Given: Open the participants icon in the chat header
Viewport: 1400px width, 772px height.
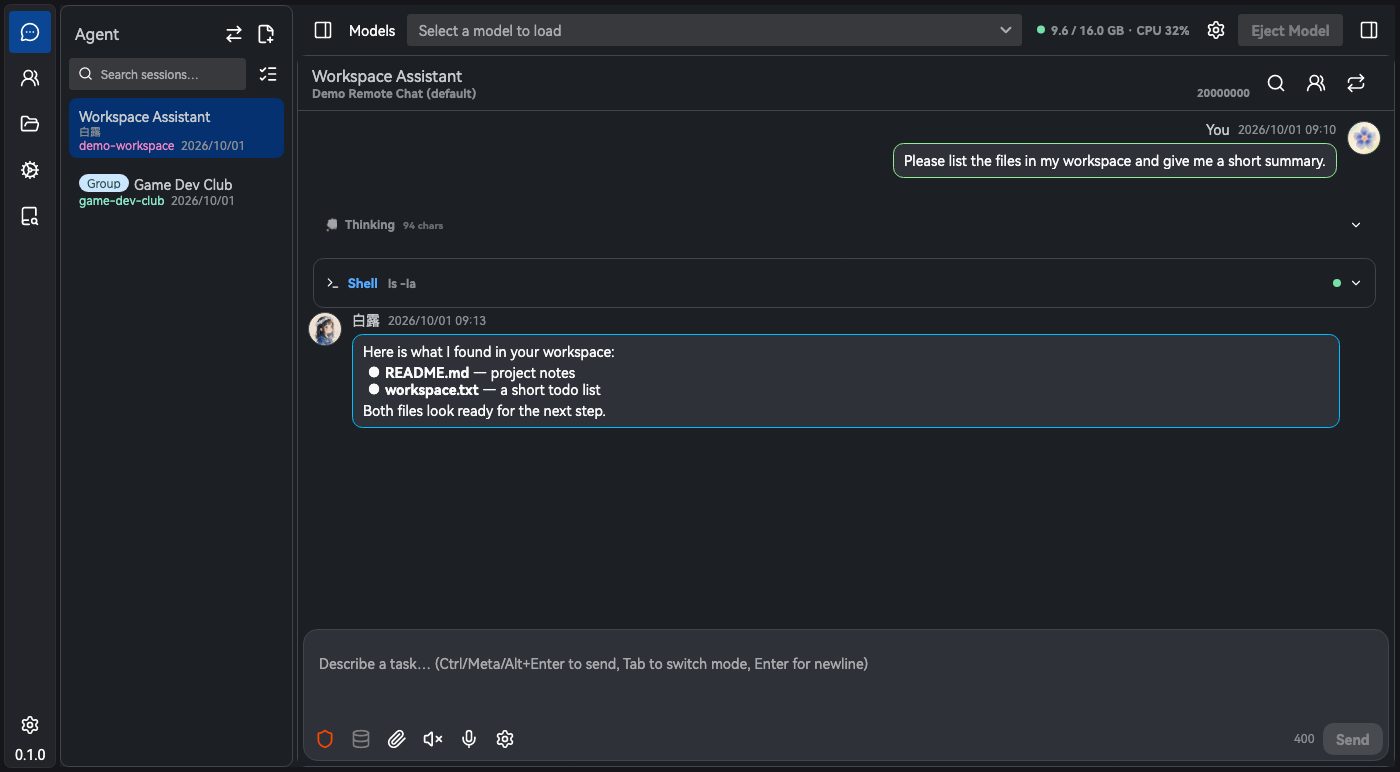Looking at the screenshot, I should point(1316,83).
